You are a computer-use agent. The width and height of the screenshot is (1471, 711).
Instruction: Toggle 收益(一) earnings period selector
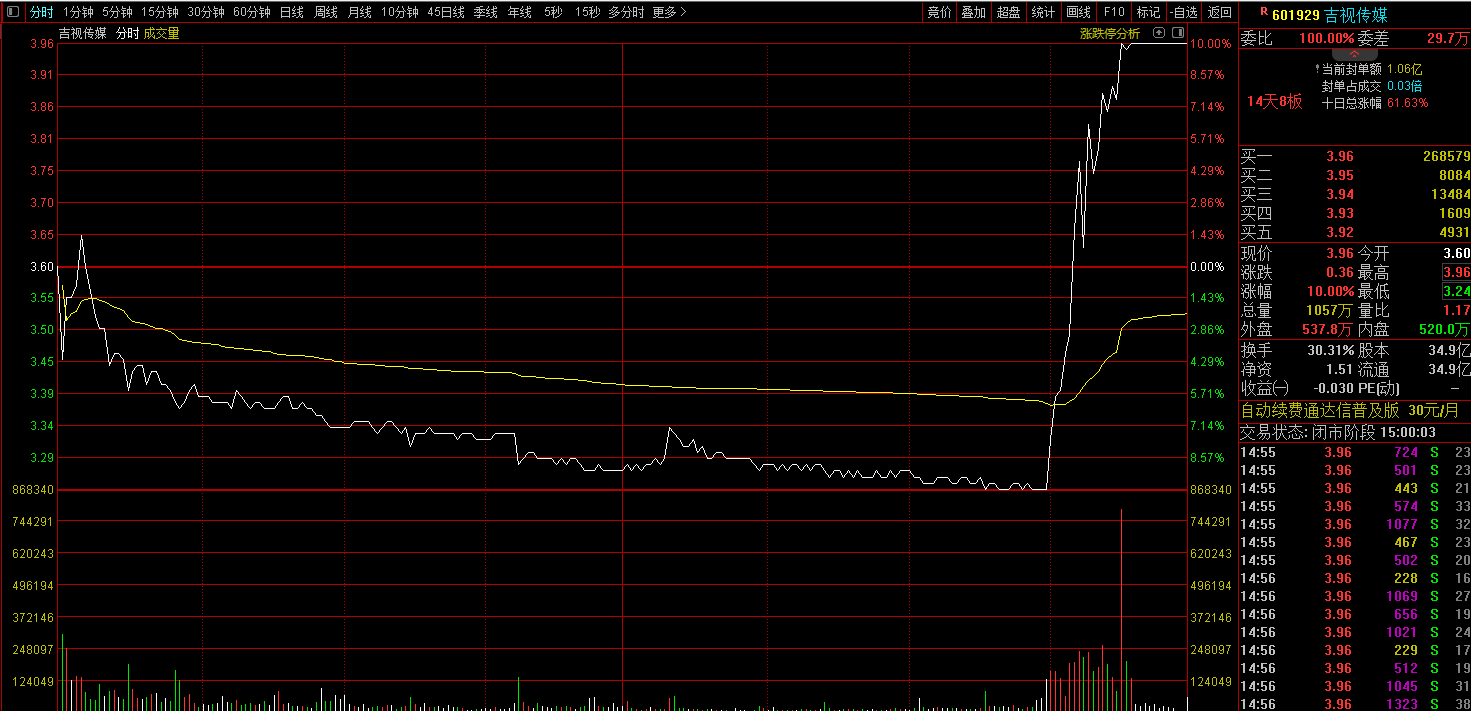pyautogui.click(x=1265, y=388)
